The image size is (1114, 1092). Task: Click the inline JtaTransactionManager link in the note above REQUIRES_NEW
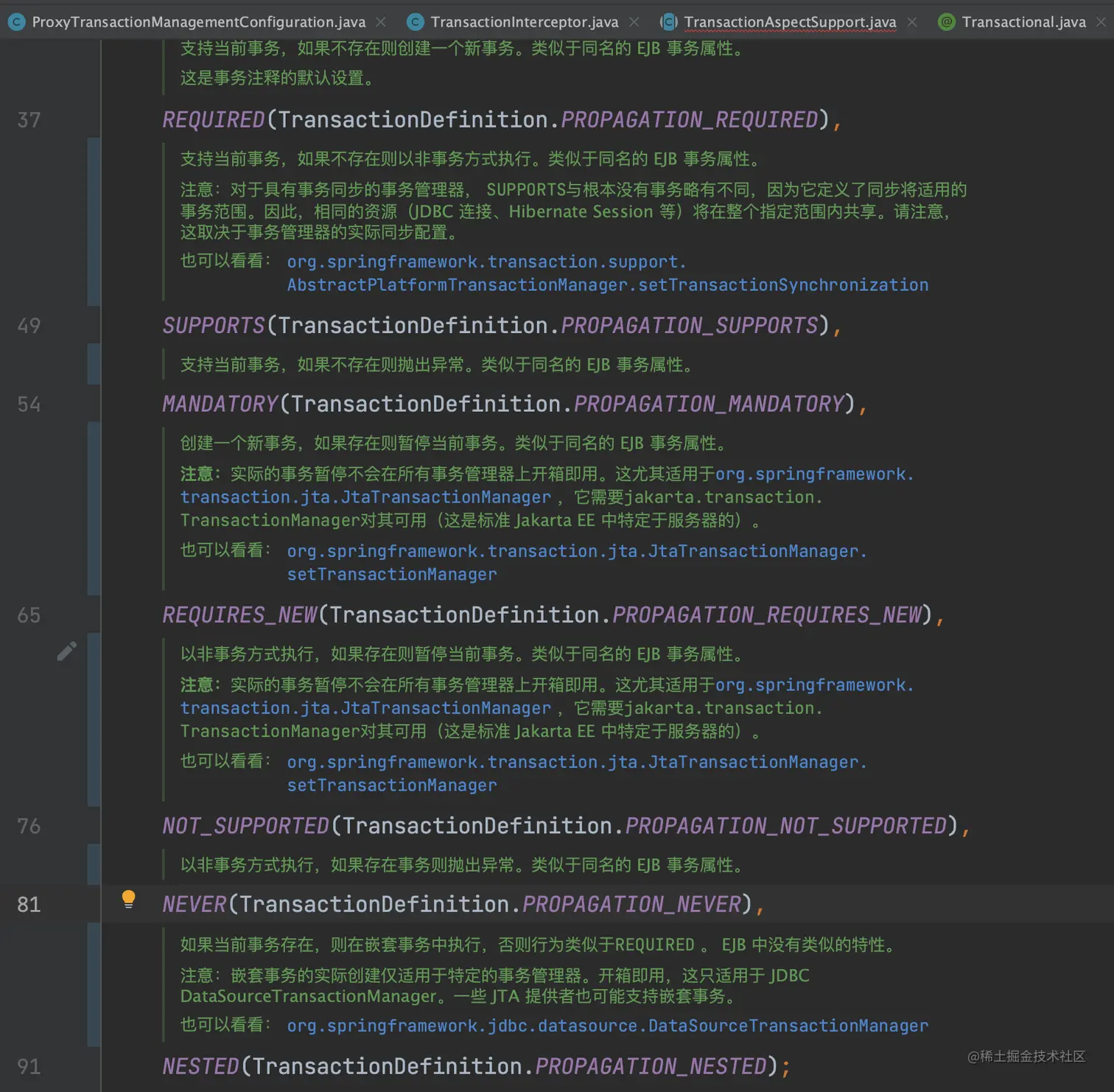[365, 497]
